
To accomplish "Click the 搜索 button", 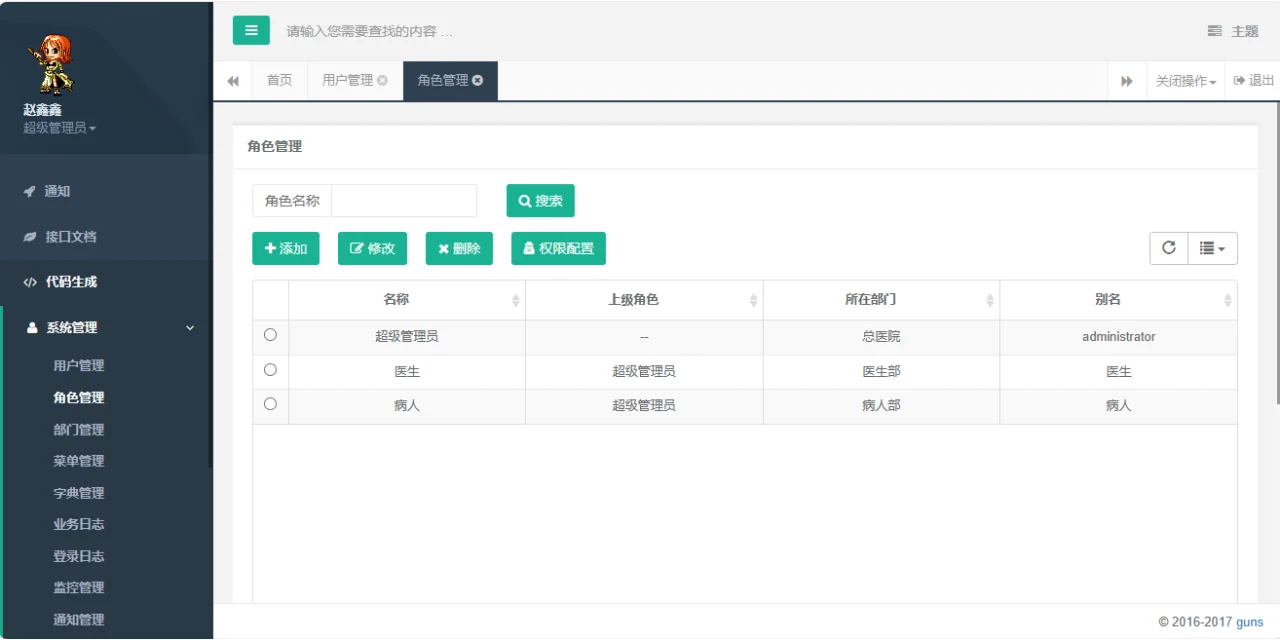I will [540, 201].
